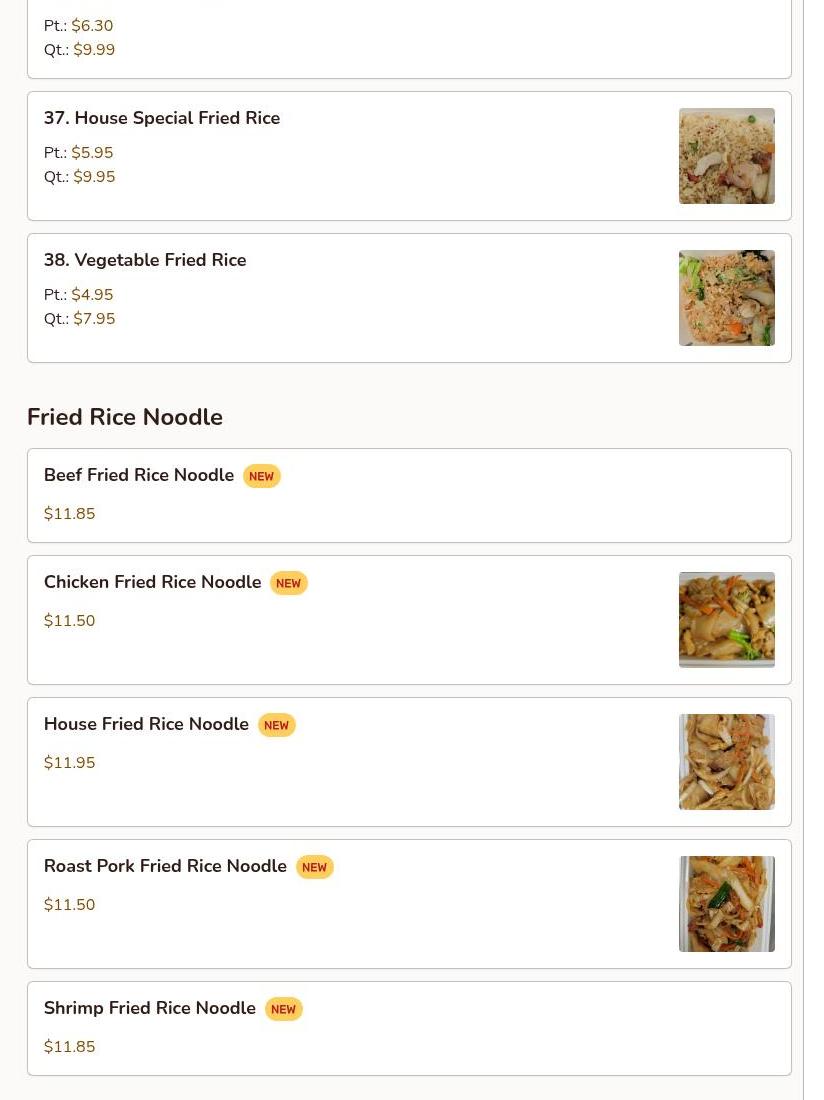Click NEW badge on House Fried Rice Noodle
The width and height of the screenshot is (824, 1100).
[276, 725]
